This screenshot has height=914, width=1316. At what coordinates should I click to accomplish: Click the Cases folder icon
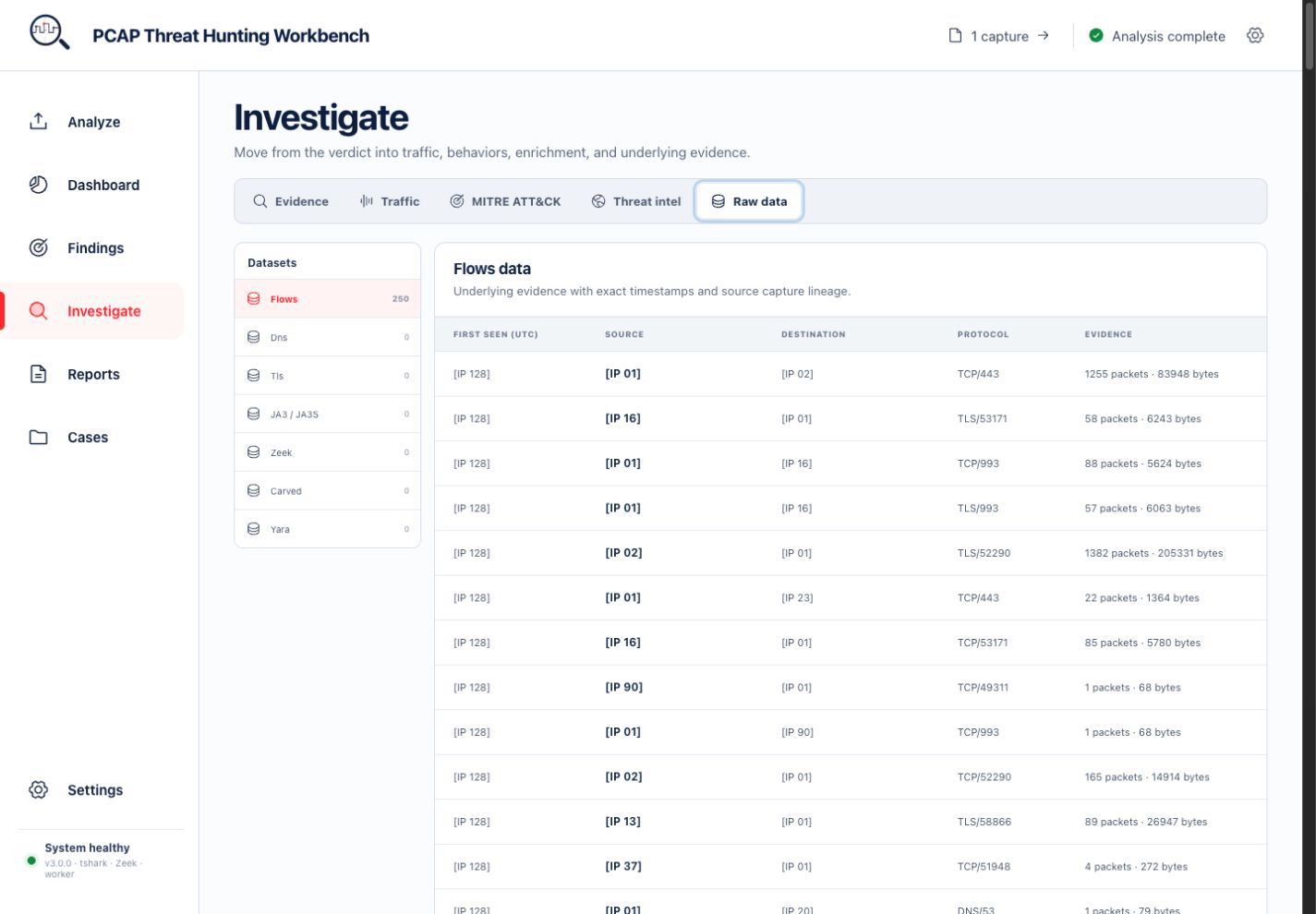pos(38,437)
